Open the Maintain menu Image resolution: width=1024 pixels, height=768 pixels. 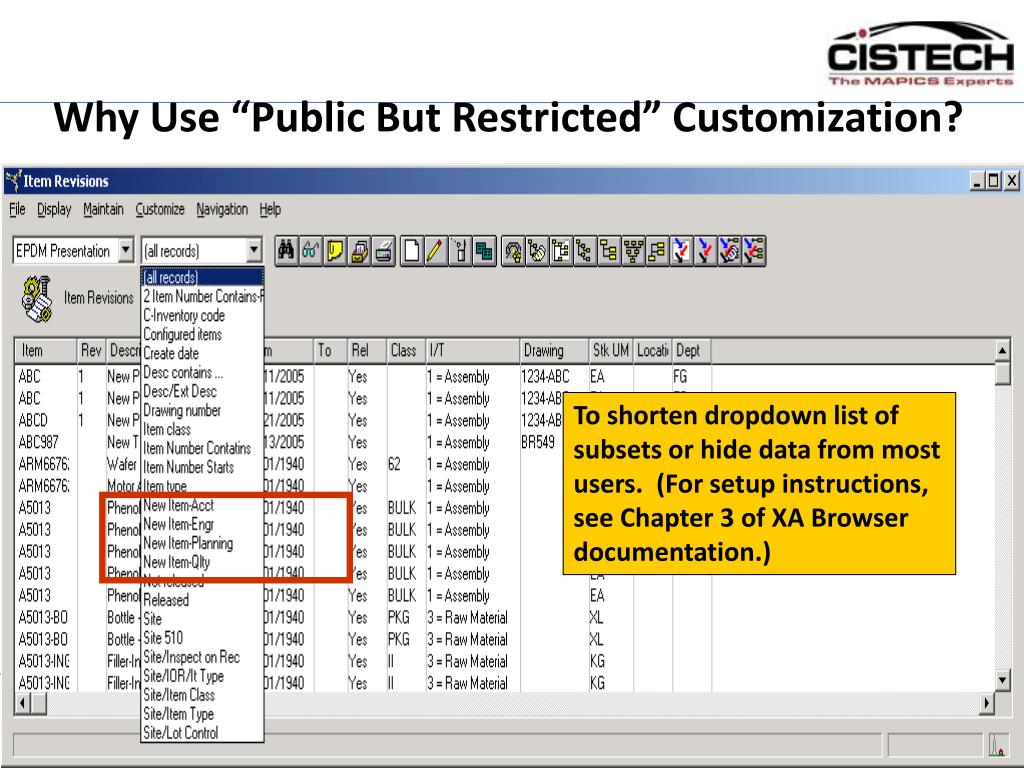pos(103,209)
